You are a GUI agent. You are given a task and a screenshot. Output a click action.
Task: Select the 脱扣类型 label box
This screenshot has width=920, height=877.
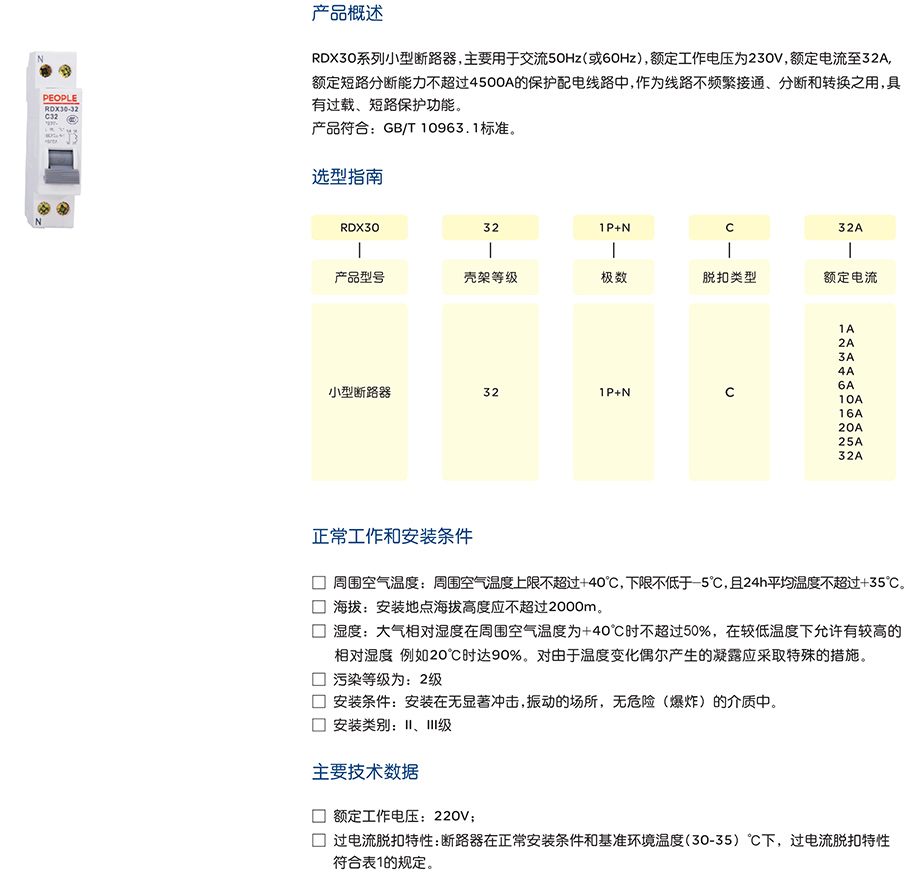(x=730, y=277)
